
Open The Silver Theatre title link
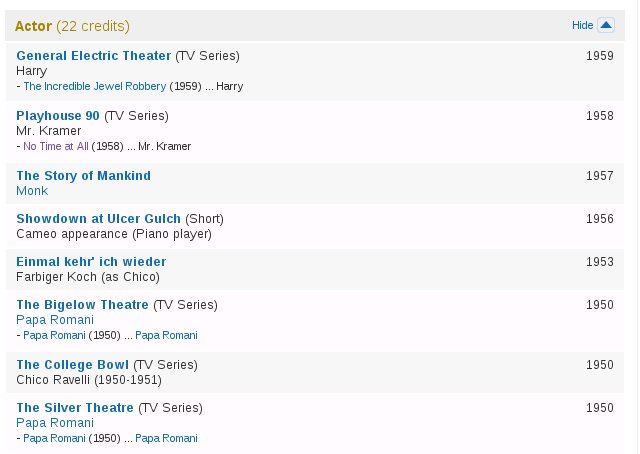[75, 408]
